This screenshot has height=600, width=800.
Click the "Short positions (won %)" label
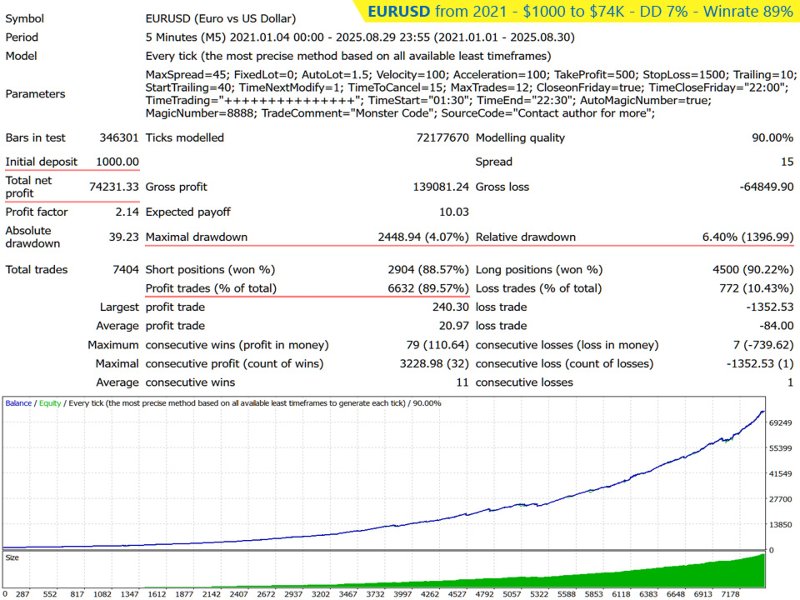click(210, 269)
